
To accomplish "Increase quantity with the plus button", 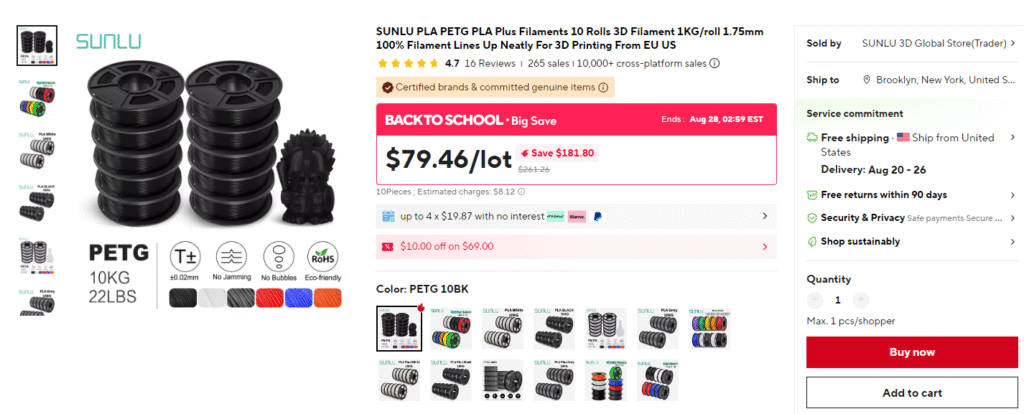I will (861, 300).
